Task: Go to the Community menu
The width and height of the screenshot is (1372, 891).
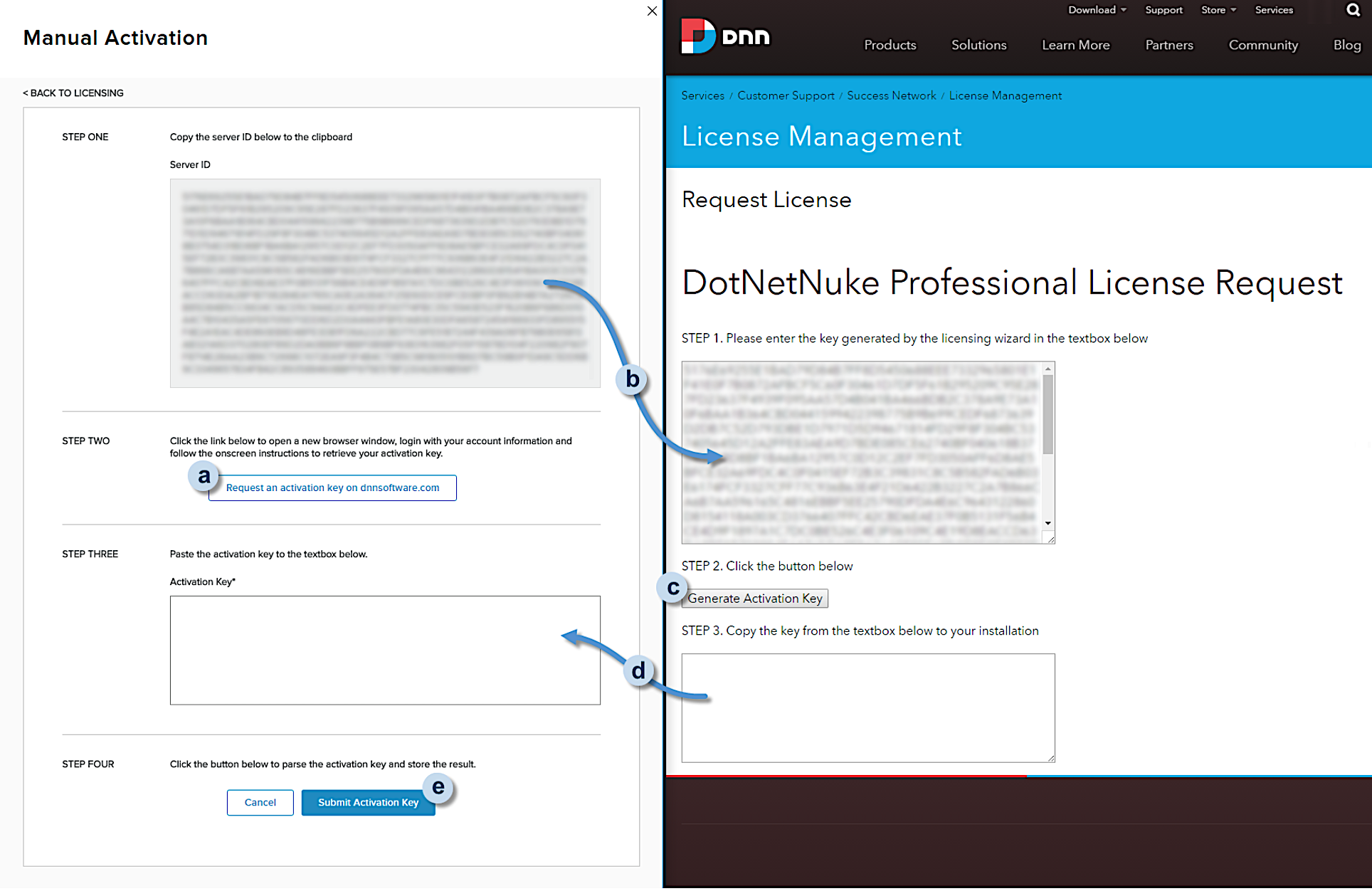Action: [x=1262, y=45]
